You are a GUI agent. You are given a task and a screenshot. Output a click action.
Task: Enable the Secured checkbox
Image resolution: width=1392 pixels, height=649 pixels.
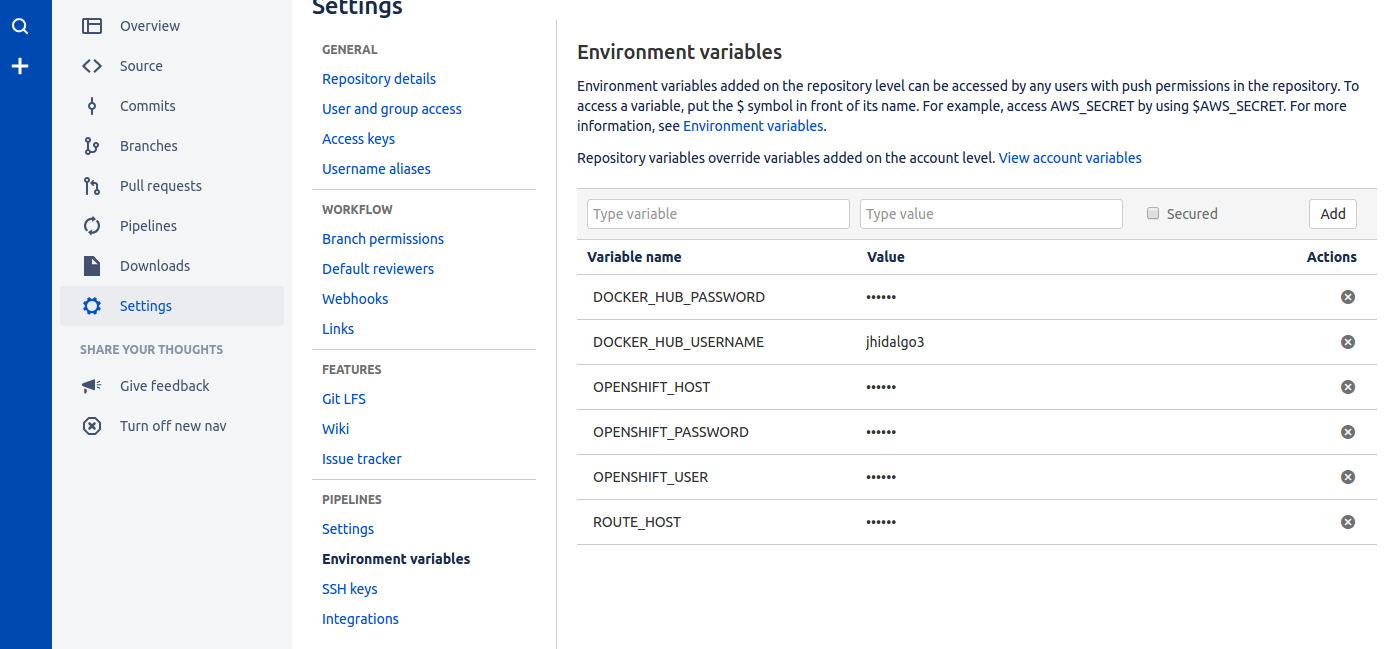click(1153, 213)
